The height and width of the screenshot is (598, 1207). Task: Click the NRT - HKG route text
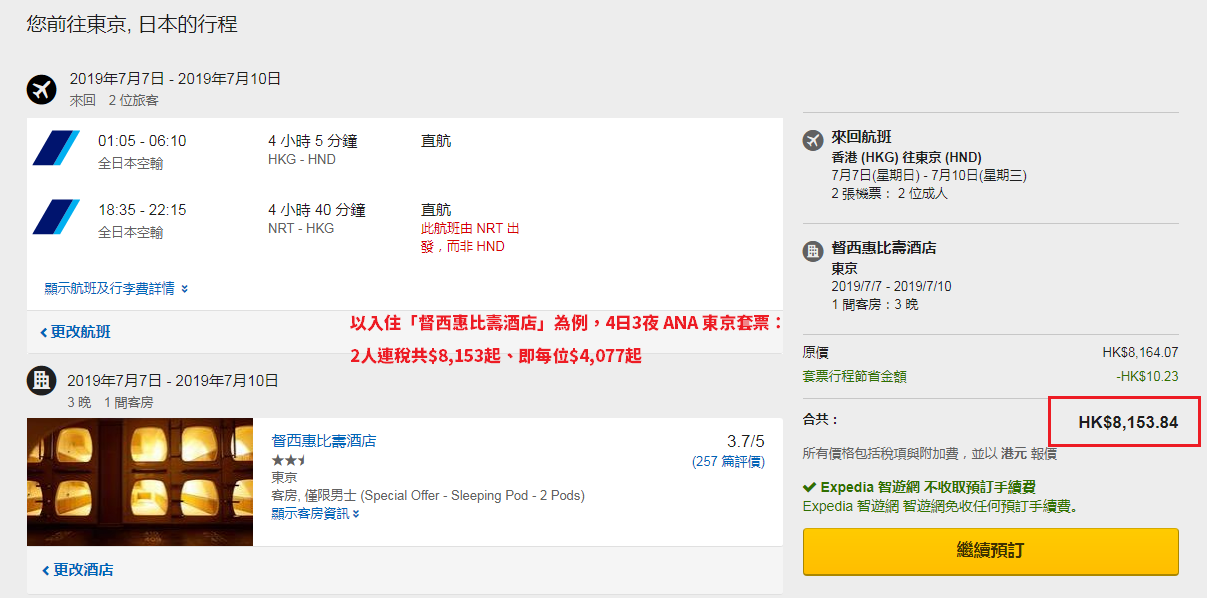(x=301, y=229)
